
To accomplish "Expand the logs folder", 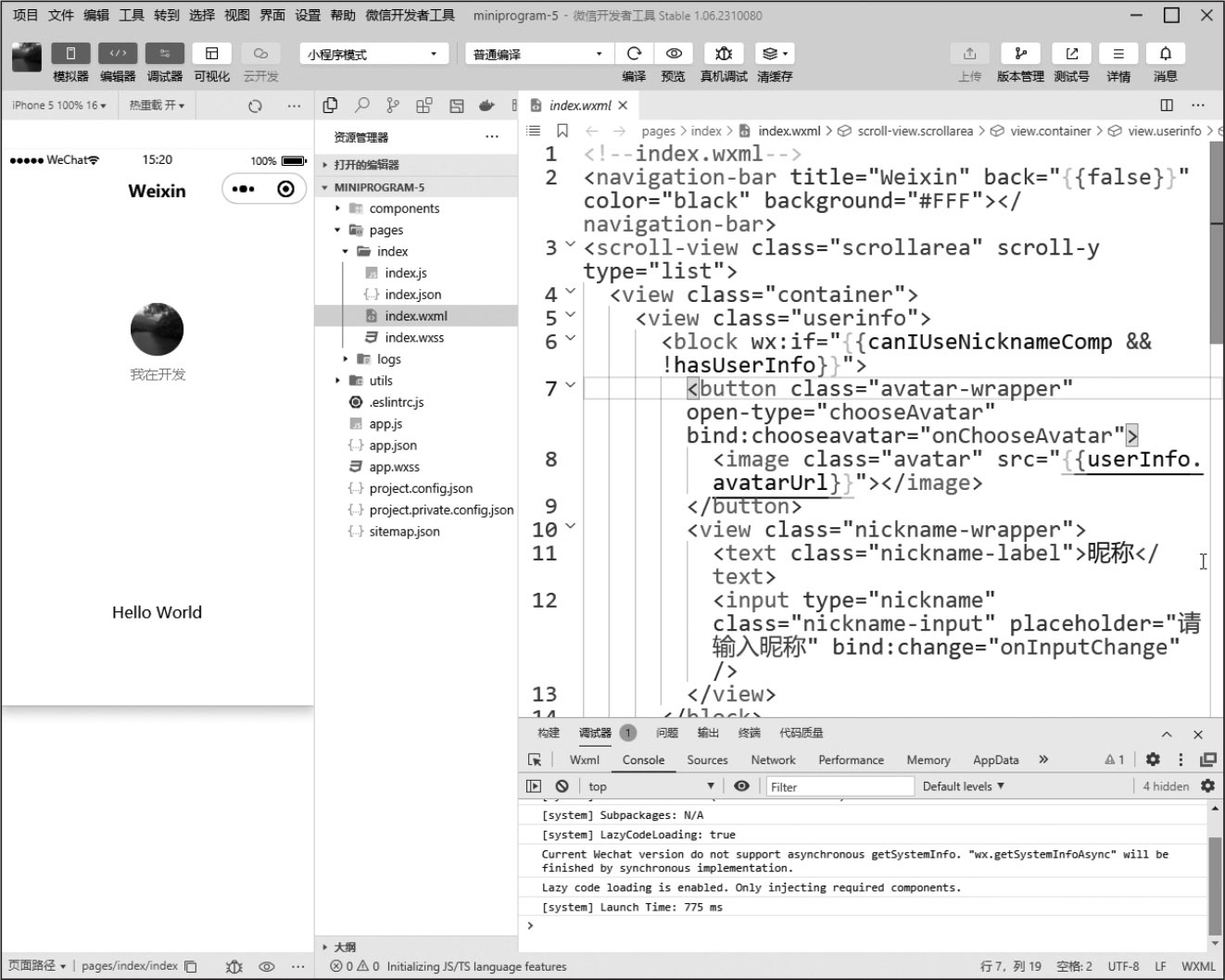I will coord(416,358).
